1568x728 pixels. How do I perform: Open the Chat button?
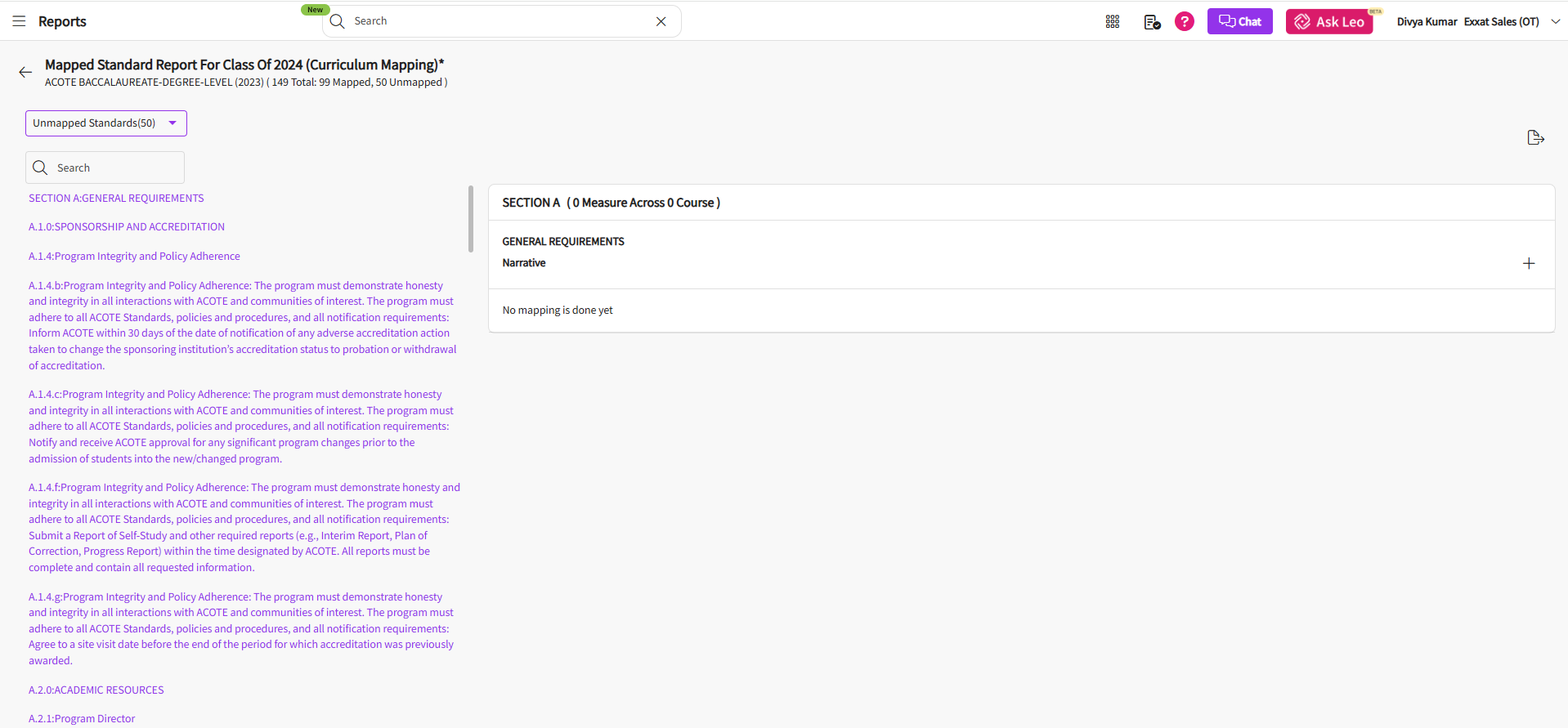pos(1239,22)
